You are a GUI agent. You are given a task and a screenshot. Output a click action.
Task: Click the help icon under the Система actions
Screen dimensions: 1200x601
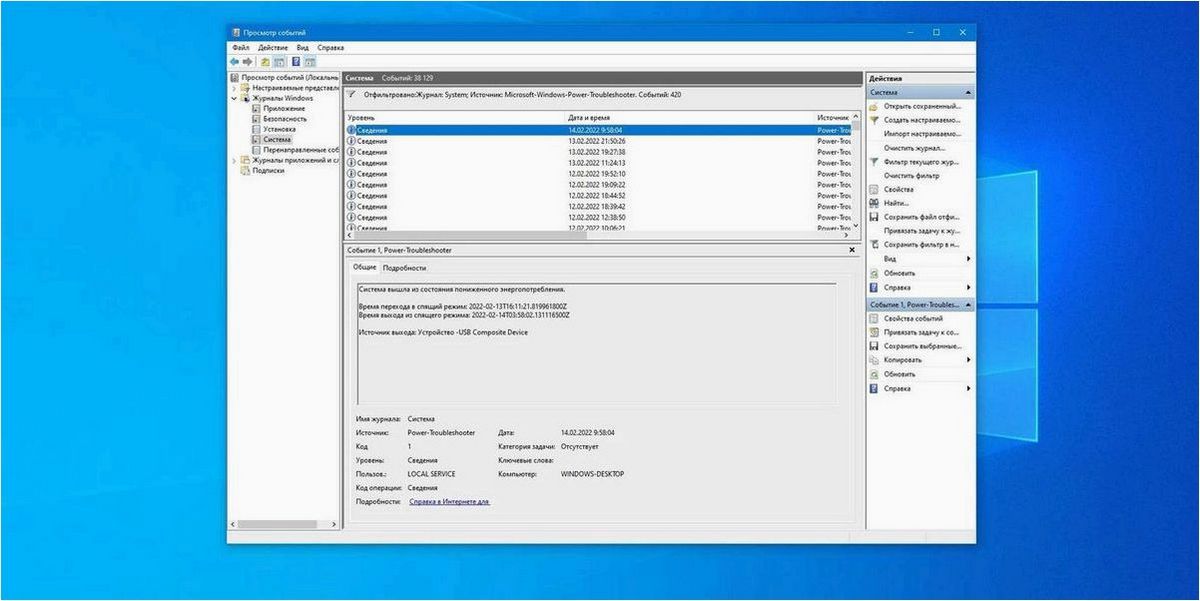click(x=874, y=287)
